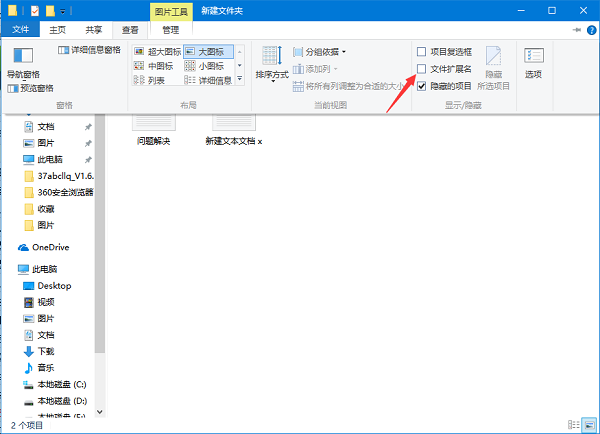Select the 新建文本文档 file
This screenshot has height=434, width=600.
(234, 130)
